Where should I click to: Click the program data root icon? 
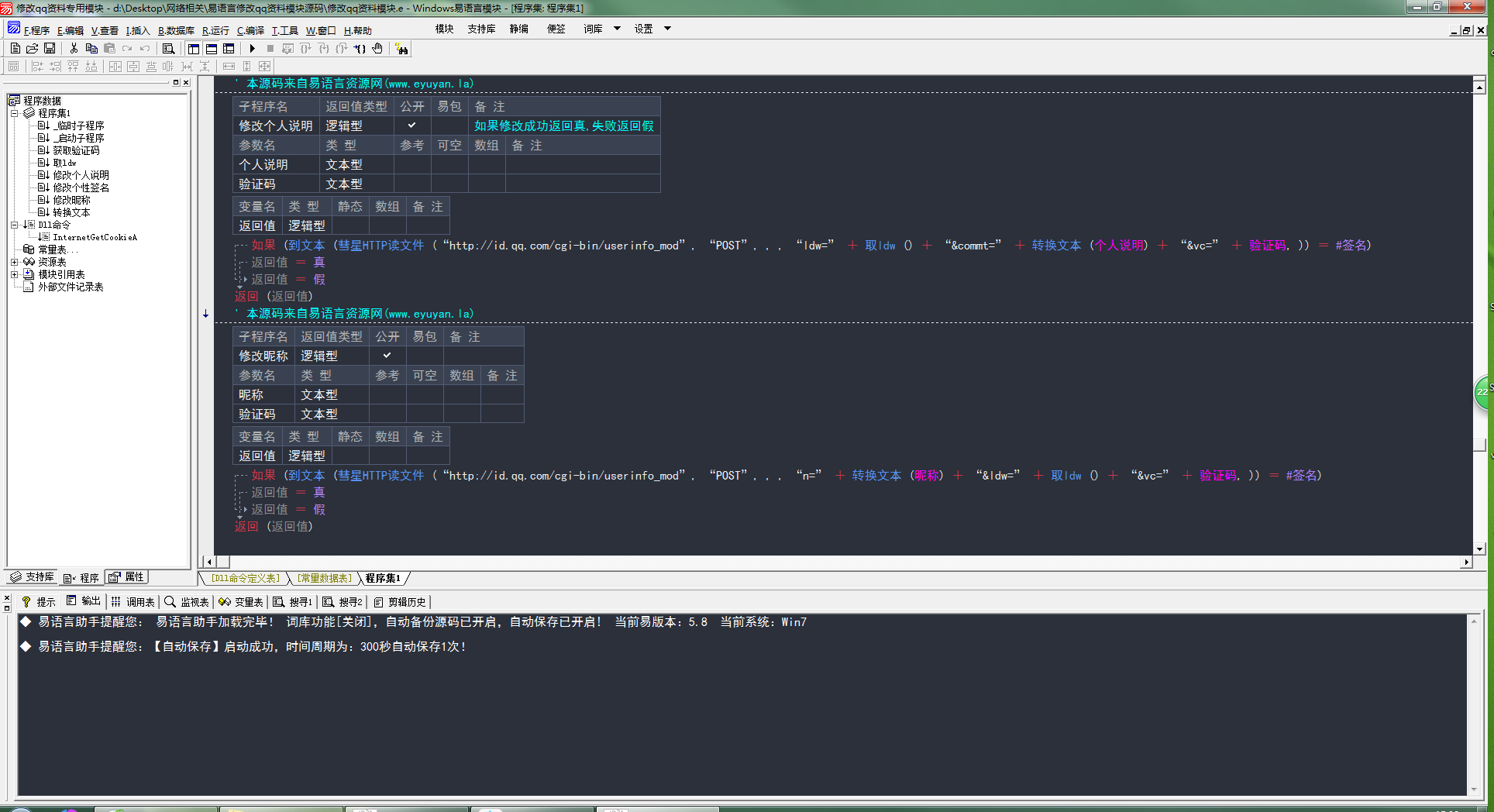pyautogui.click(x=14, y=101)
